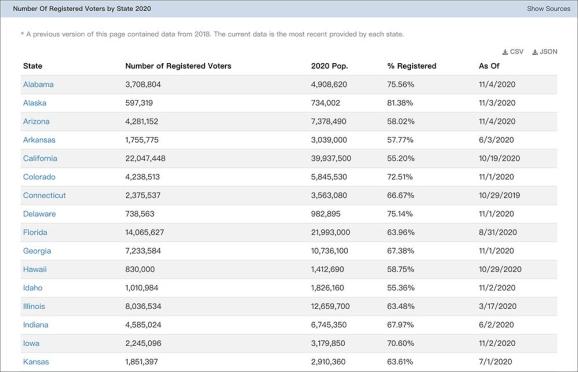This screenshot has width=578, height=372.
Task: Open the Connecticut state link
Action: [44, 195]
